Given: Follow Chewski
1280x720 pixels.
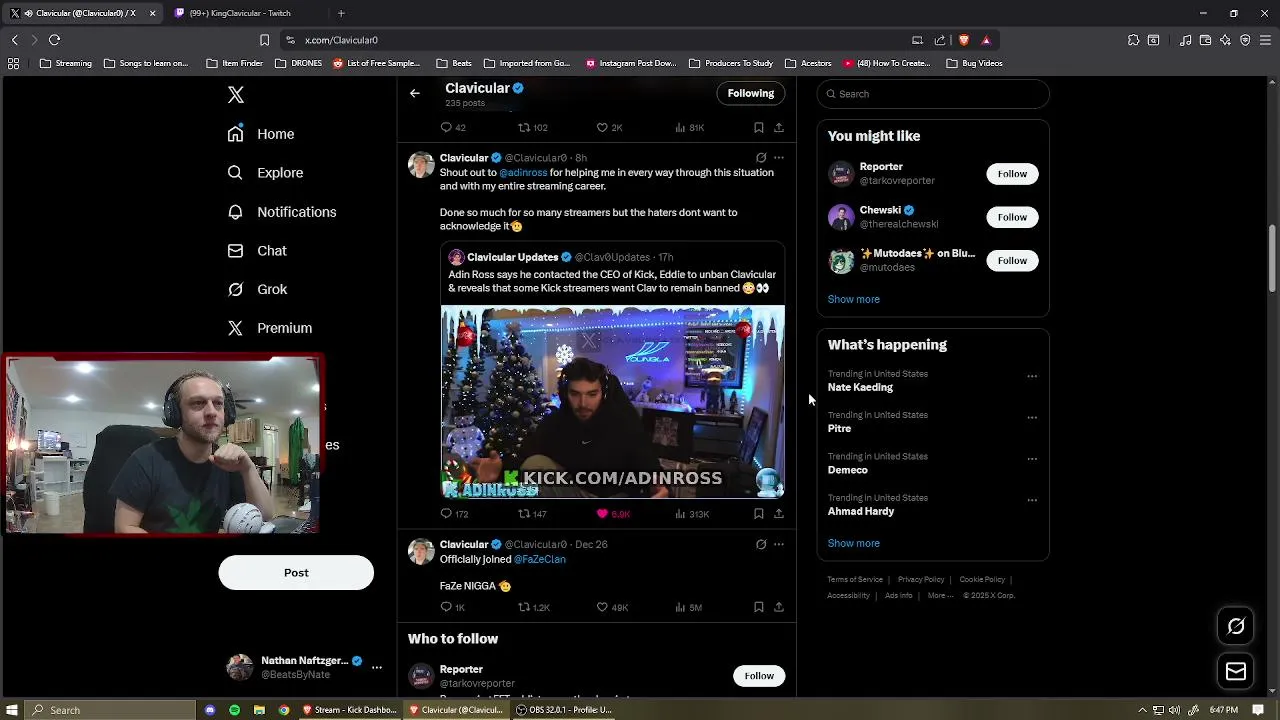Looking at the screenshot, I should 1012,217.
